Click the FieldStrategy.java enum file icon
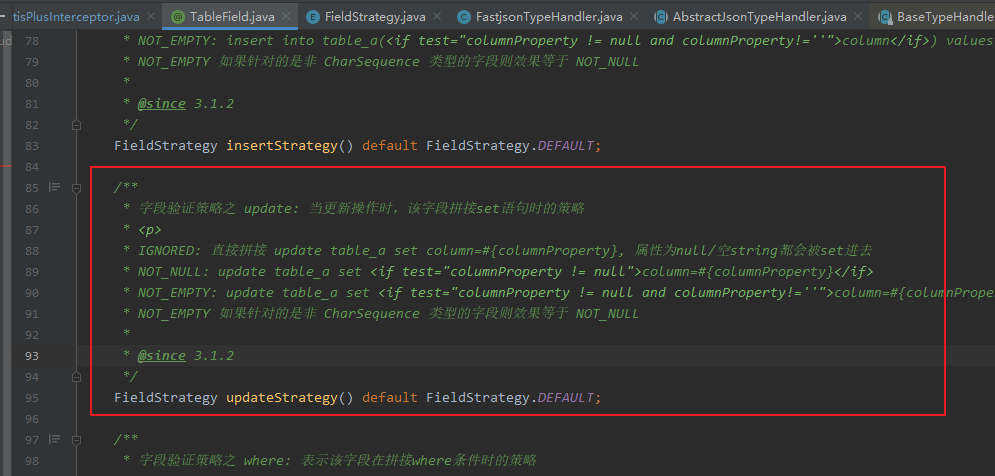 tap(313, 17)
